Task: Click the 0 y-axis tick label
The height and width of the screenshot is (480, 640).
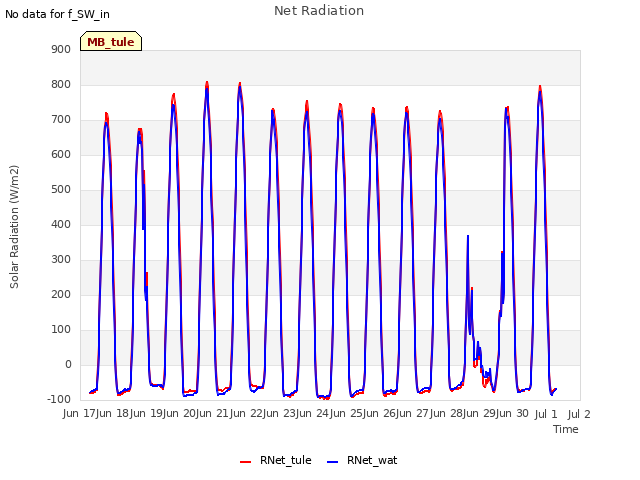Action: [x=68, y=364]
